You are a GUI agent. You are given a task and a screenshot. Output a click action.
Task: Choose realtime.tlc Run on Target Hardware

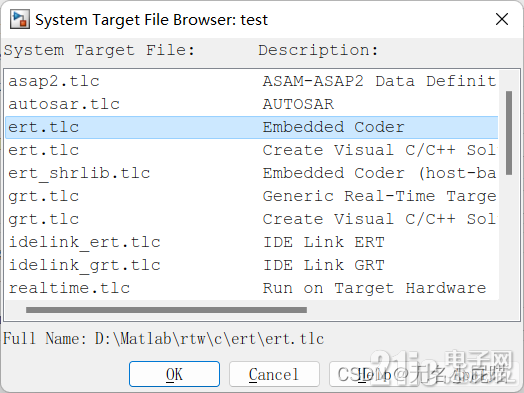pyautogui.click(x=252, y=288)
